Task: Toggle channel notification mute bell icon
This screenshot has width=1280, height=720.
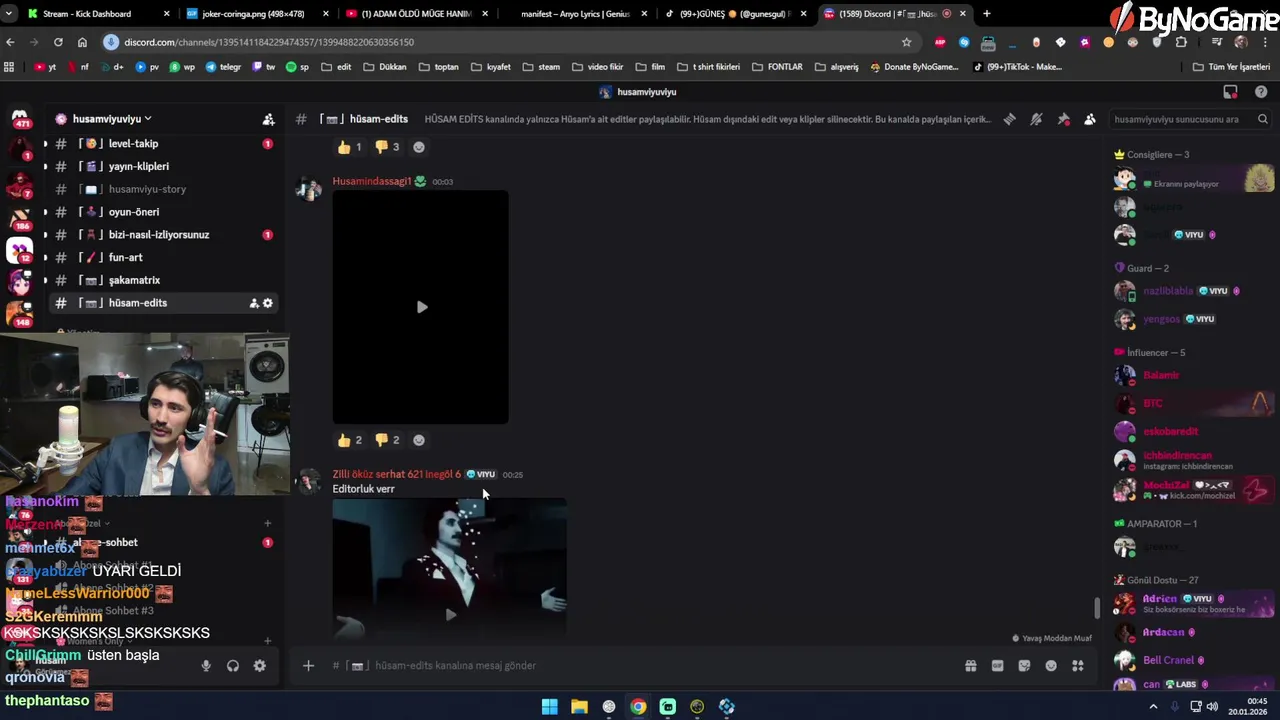Action: pyautogui.click(x=1036, y=119)
